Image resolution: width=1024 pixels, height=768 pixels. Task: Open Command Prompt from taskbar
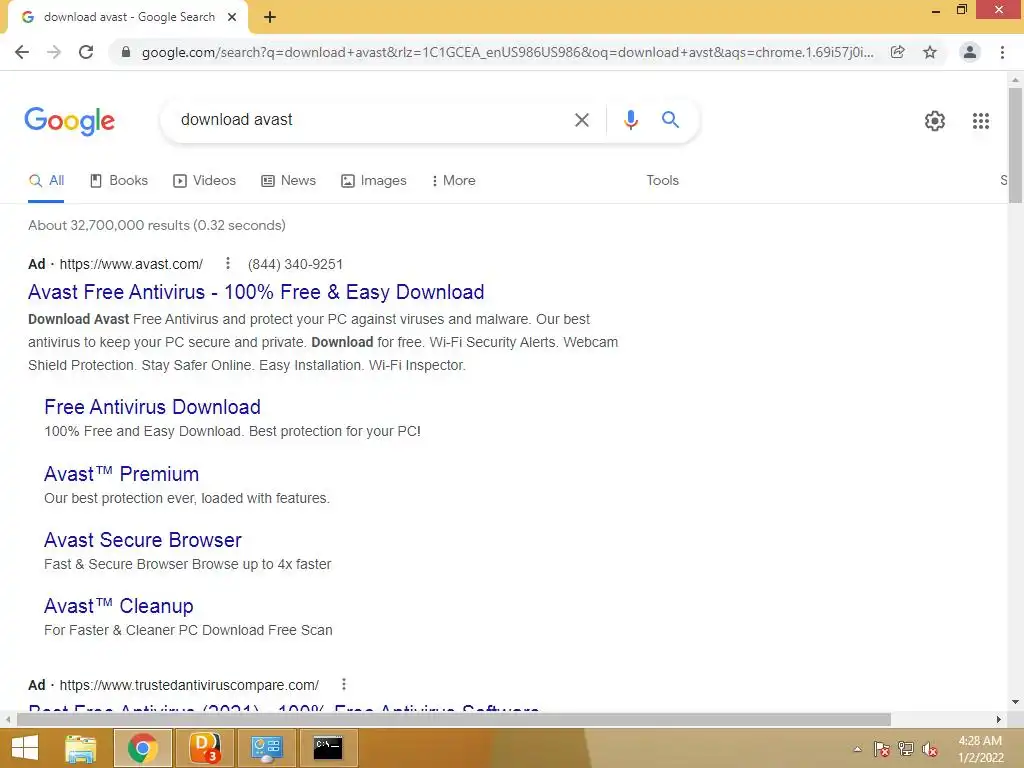(x=328, y=748)
